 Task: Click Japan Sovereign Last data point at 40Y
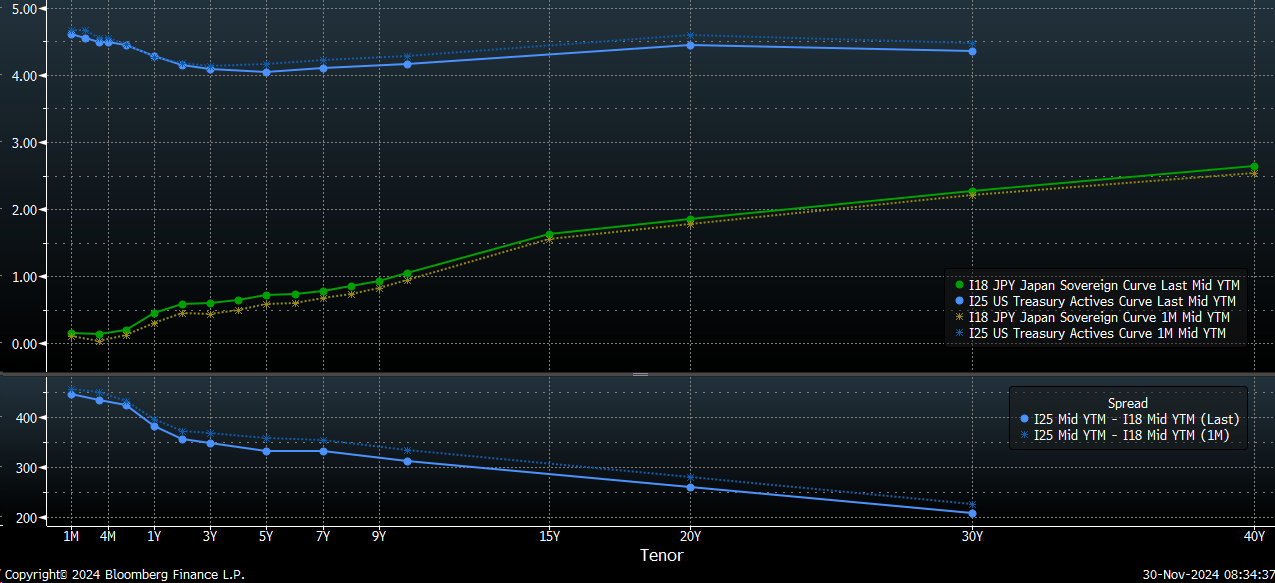tap(1254, 167)
